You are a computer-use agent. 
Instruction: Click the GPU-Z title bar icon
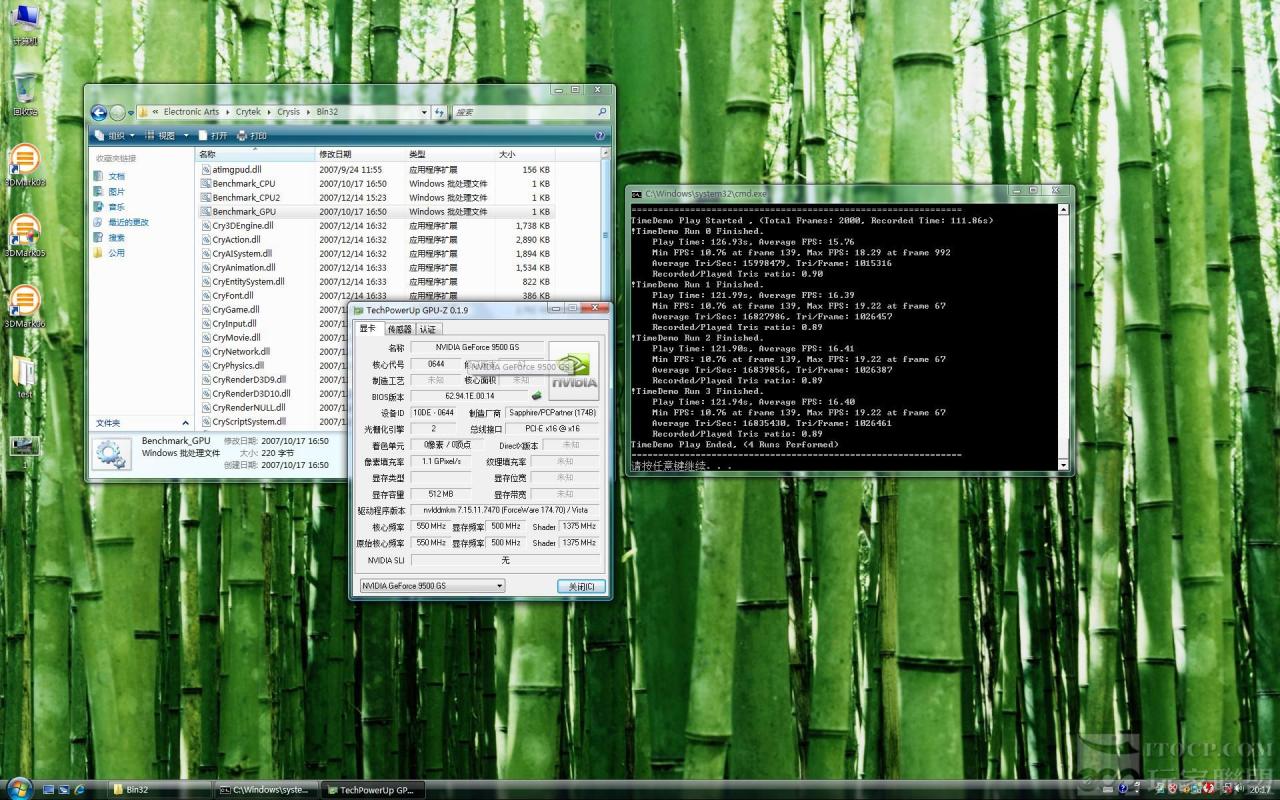[x=359, y=310]
